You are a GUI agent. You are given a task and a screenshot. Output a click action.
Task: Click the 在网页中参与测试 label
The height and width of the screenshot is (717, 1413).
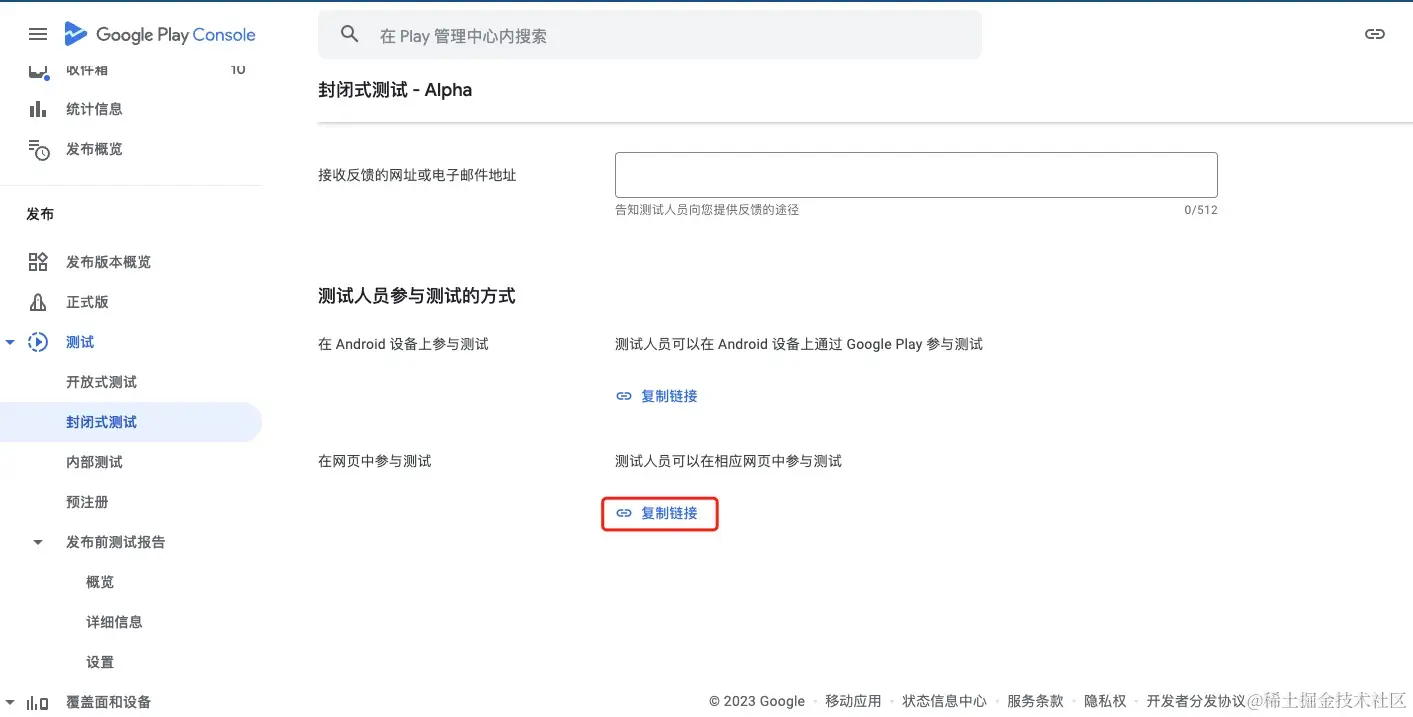click(x=375, y=461)
